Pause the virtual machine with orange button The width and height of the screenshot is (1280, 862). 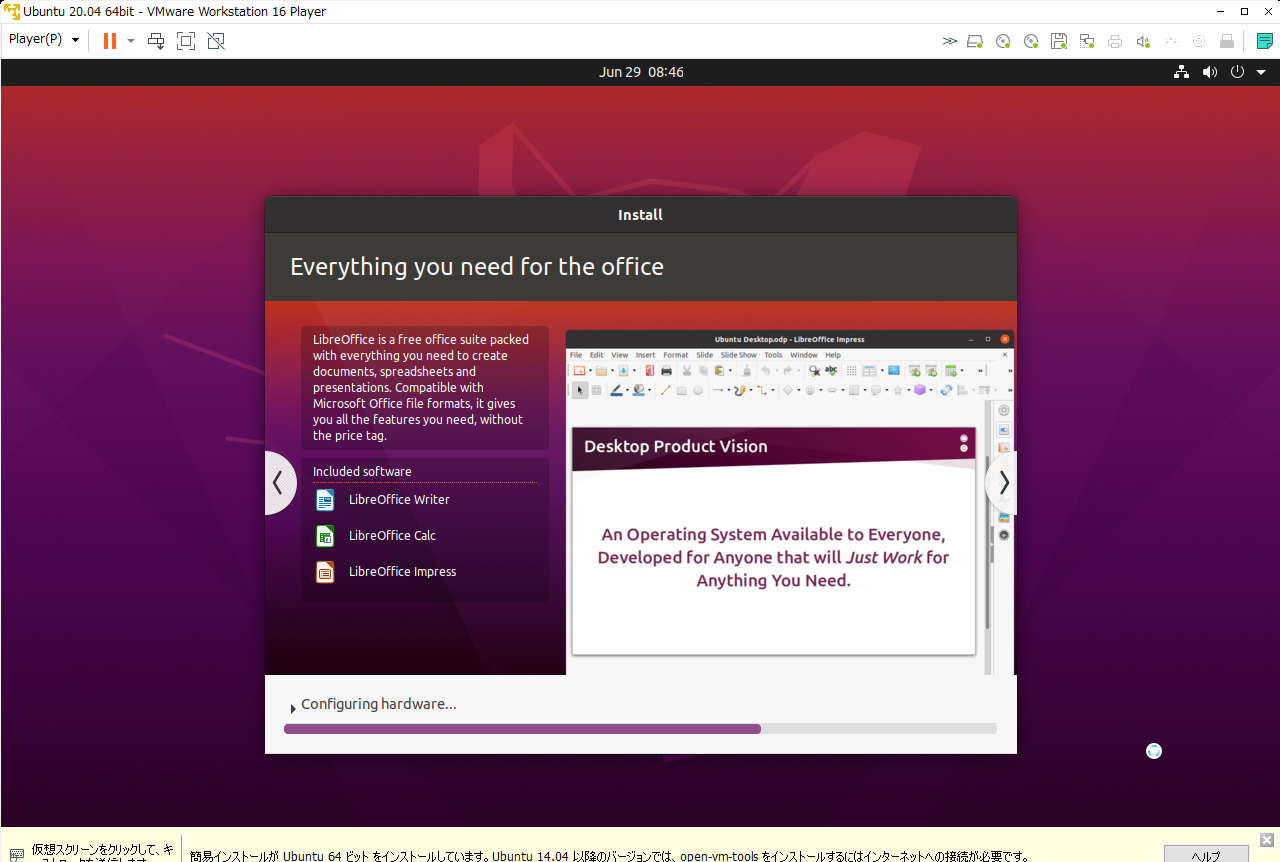110,41
